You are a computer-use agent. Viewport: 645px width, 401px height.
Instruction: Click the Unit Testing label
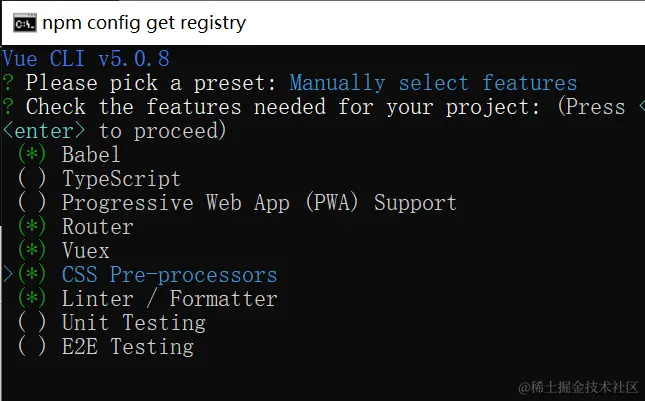pos(133,323)
